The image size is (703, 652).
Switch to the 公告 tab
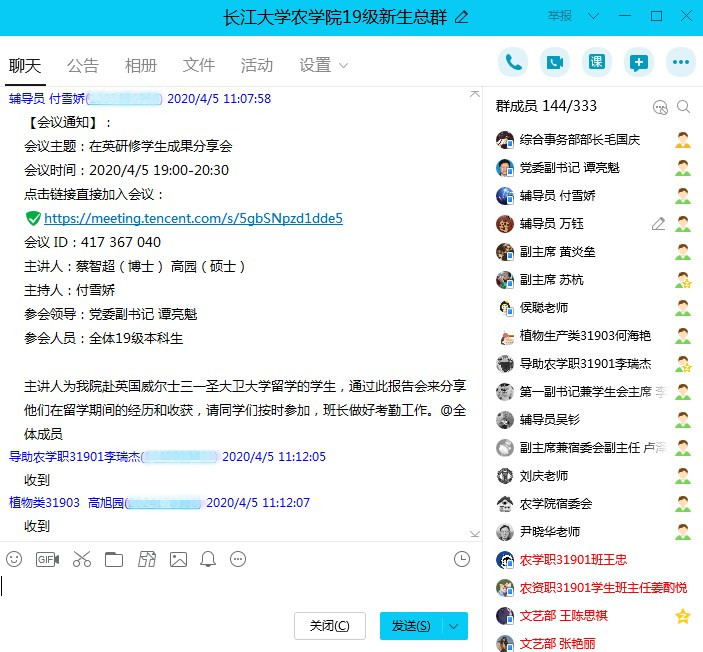[83, 65]
